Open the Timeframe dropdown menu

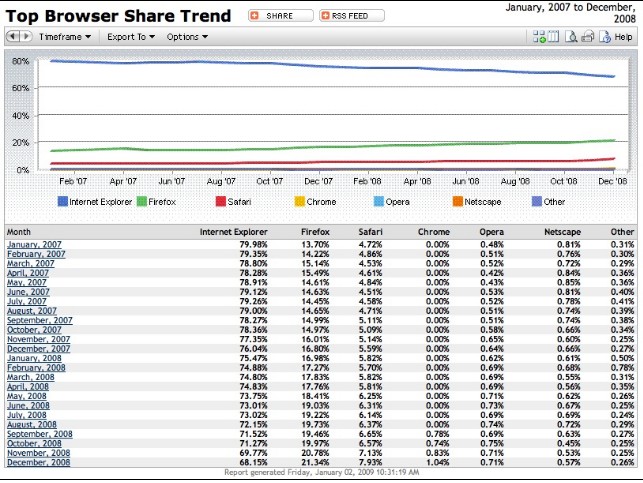(x=65, y=37)
